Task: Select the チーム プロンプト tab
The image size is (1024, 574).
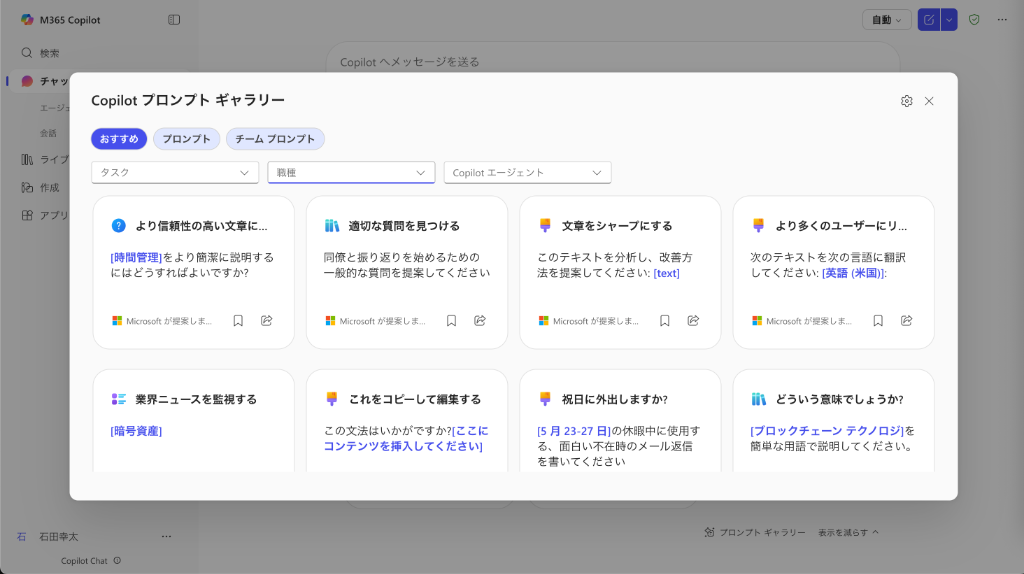Action: click(x=275, y=139)
